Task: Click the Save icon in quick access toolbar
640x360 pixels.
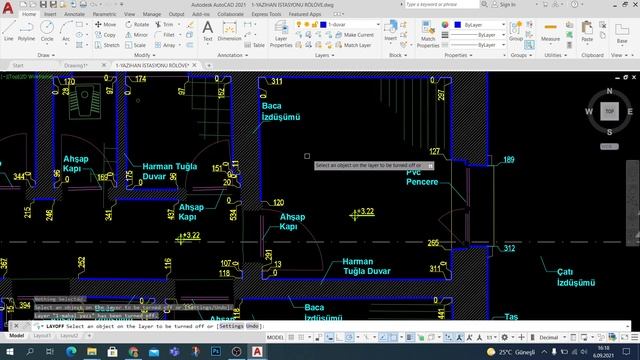Action: click(43, 4)
